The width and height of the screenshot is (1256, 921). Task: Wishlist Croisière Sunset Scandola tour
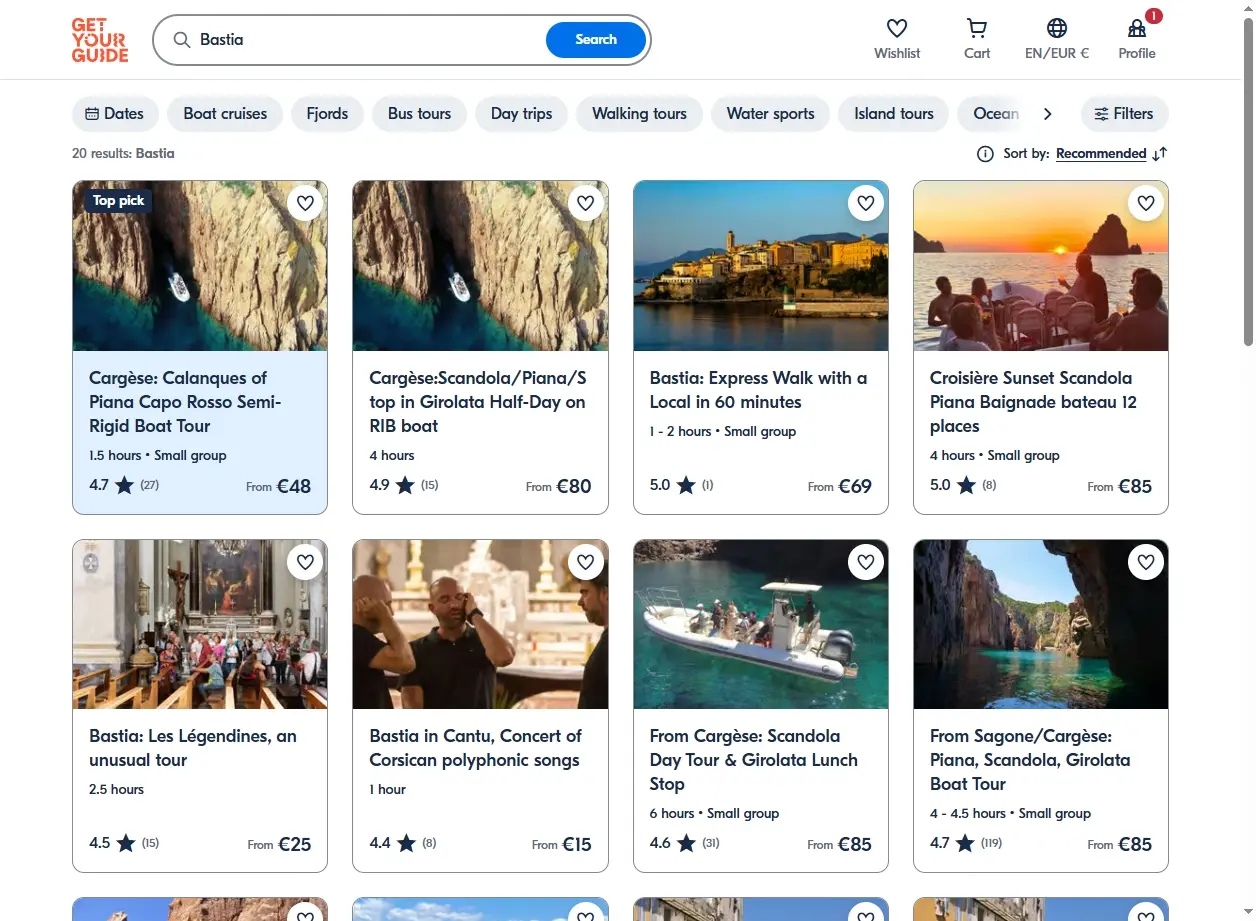(x=1146, y=203)
